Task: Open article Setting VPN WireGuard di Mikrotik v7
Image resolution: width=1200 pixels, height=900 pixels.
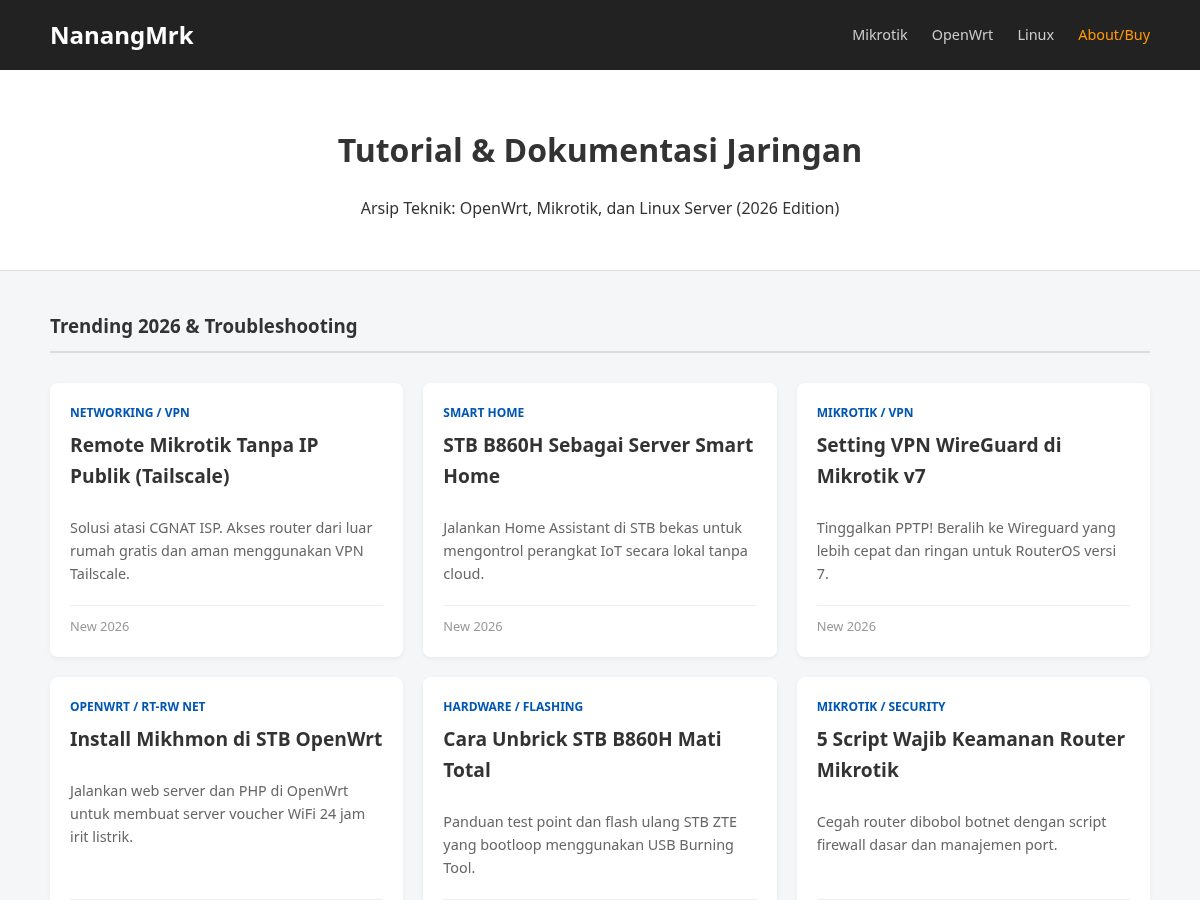Action: coord(939,460)
